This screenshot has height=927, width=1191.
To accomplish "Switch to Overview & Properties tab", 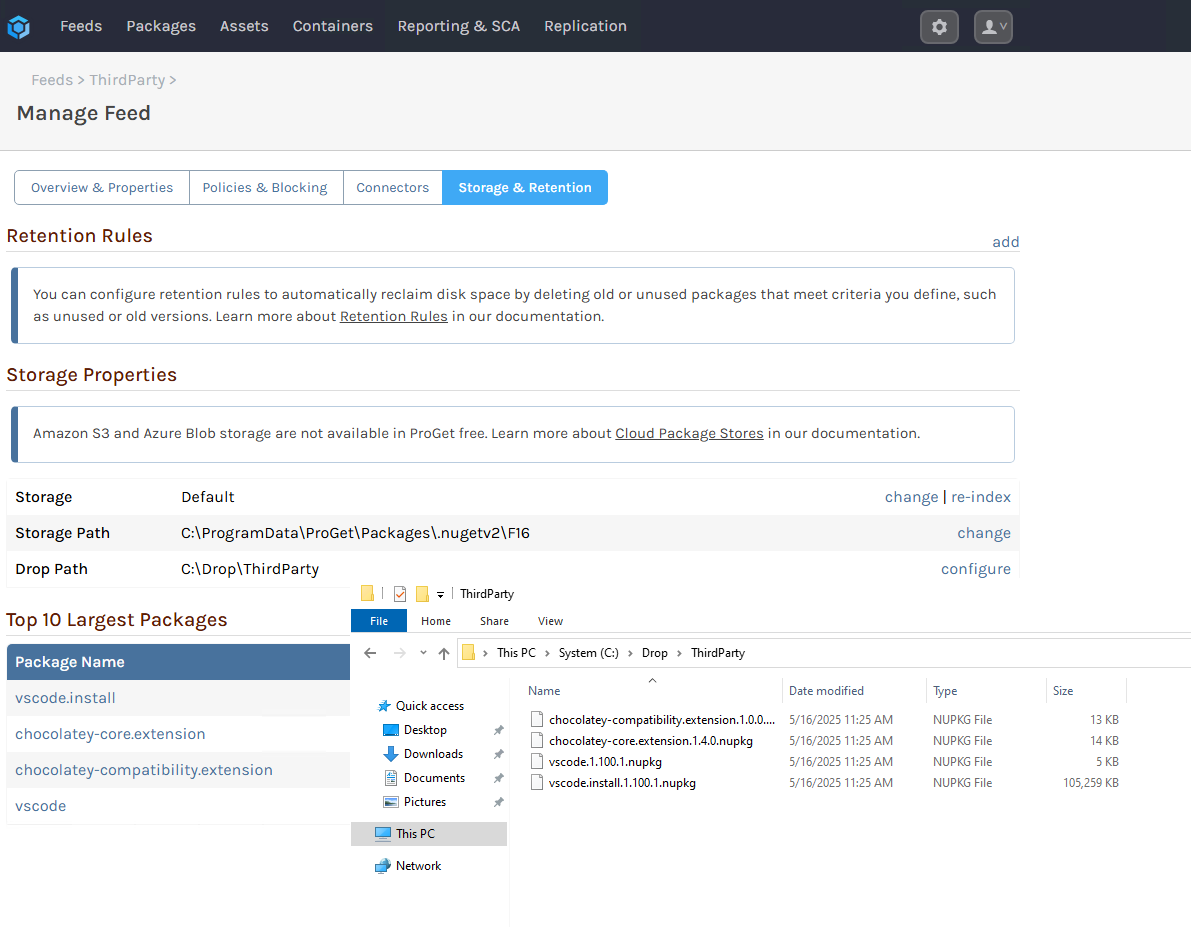I will point(102,188).
